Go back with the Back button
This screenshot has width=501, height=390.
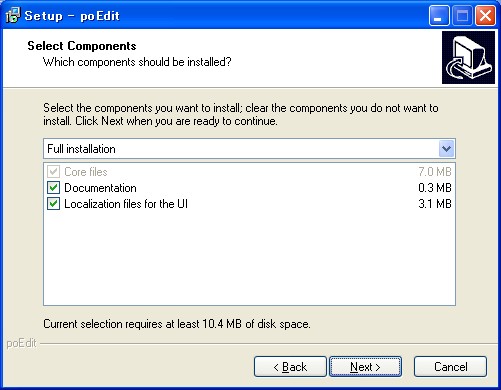pyautogui.click(x=290, y=367)
